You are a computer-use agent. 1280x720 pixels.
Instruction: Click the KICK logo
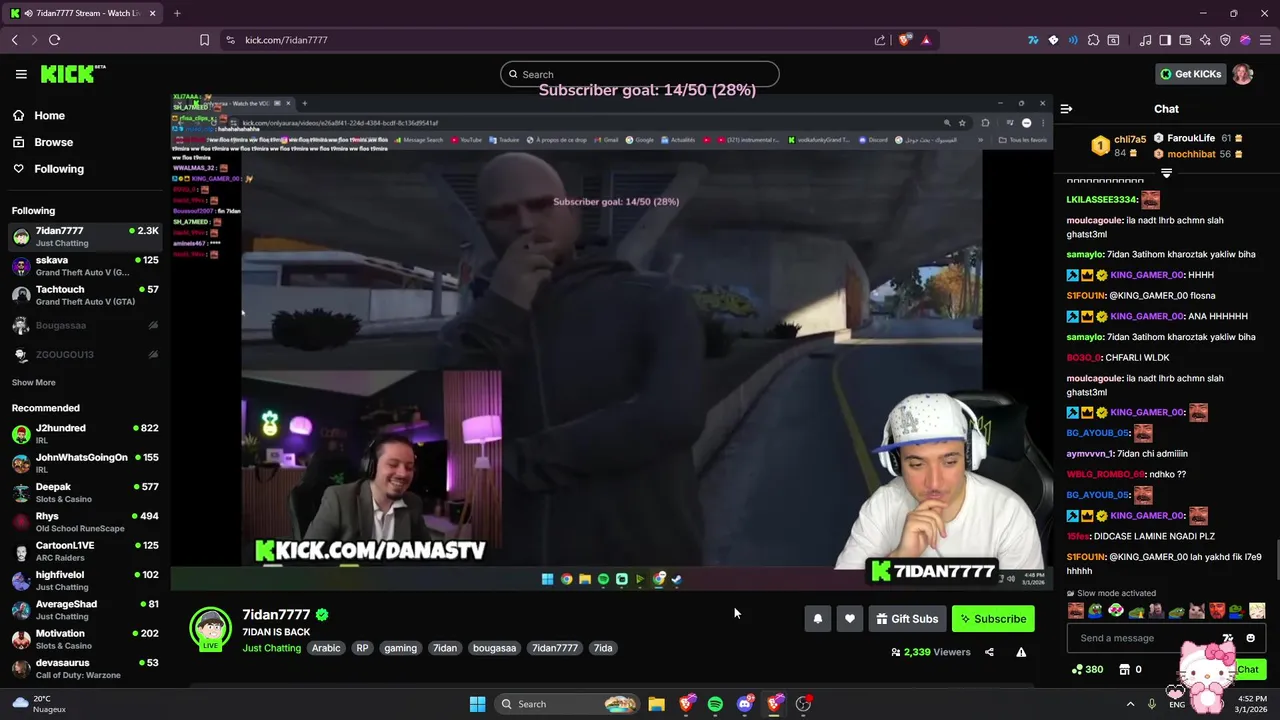[72, 74]
